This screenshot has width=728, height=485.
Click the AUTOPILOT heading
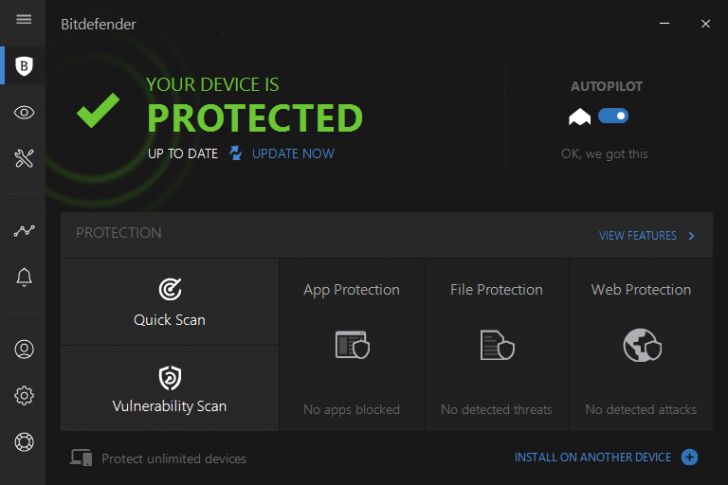click(606, 86)
